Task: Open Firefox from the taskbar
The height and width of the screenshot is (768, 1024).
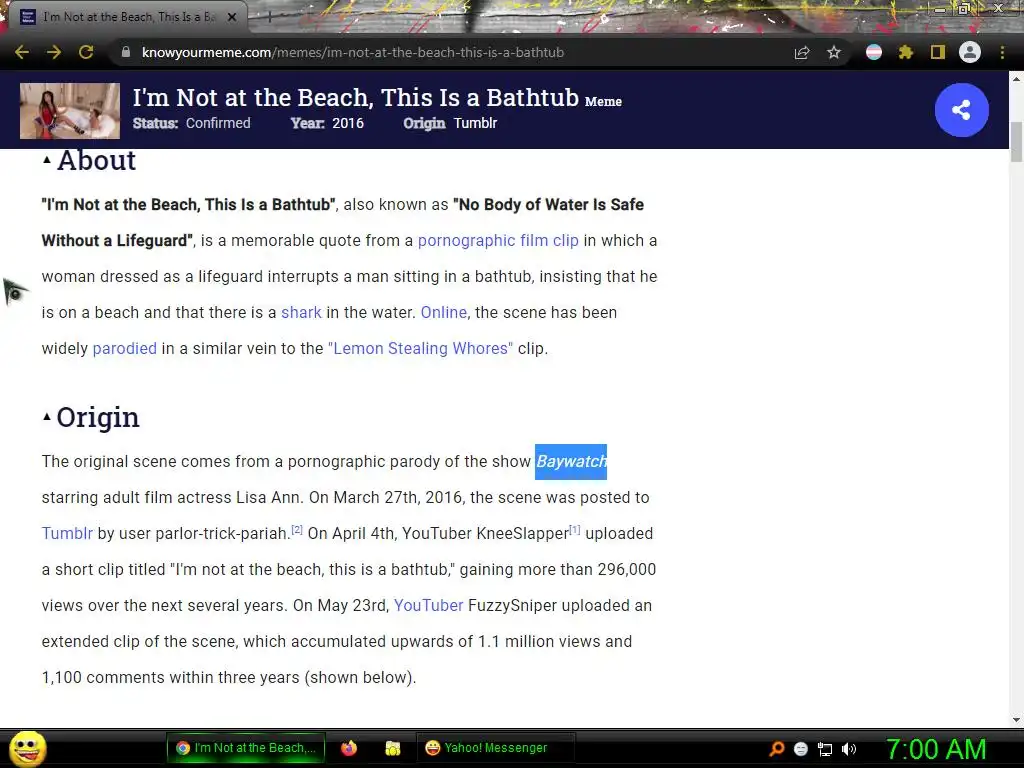Action: [x=349, y=748]
